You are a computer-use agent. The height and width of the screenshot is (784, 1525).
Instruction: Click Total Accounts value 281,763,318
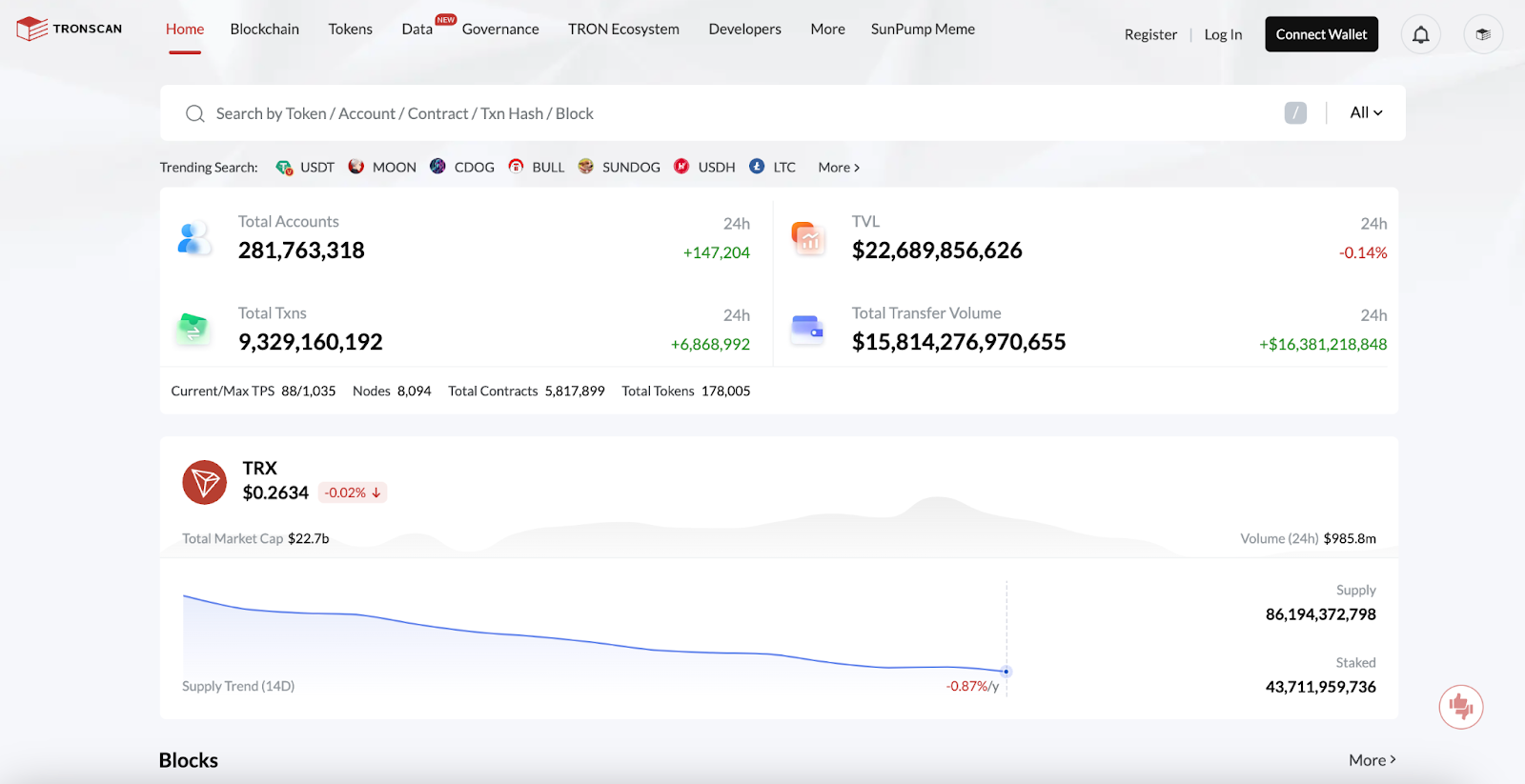301,251
